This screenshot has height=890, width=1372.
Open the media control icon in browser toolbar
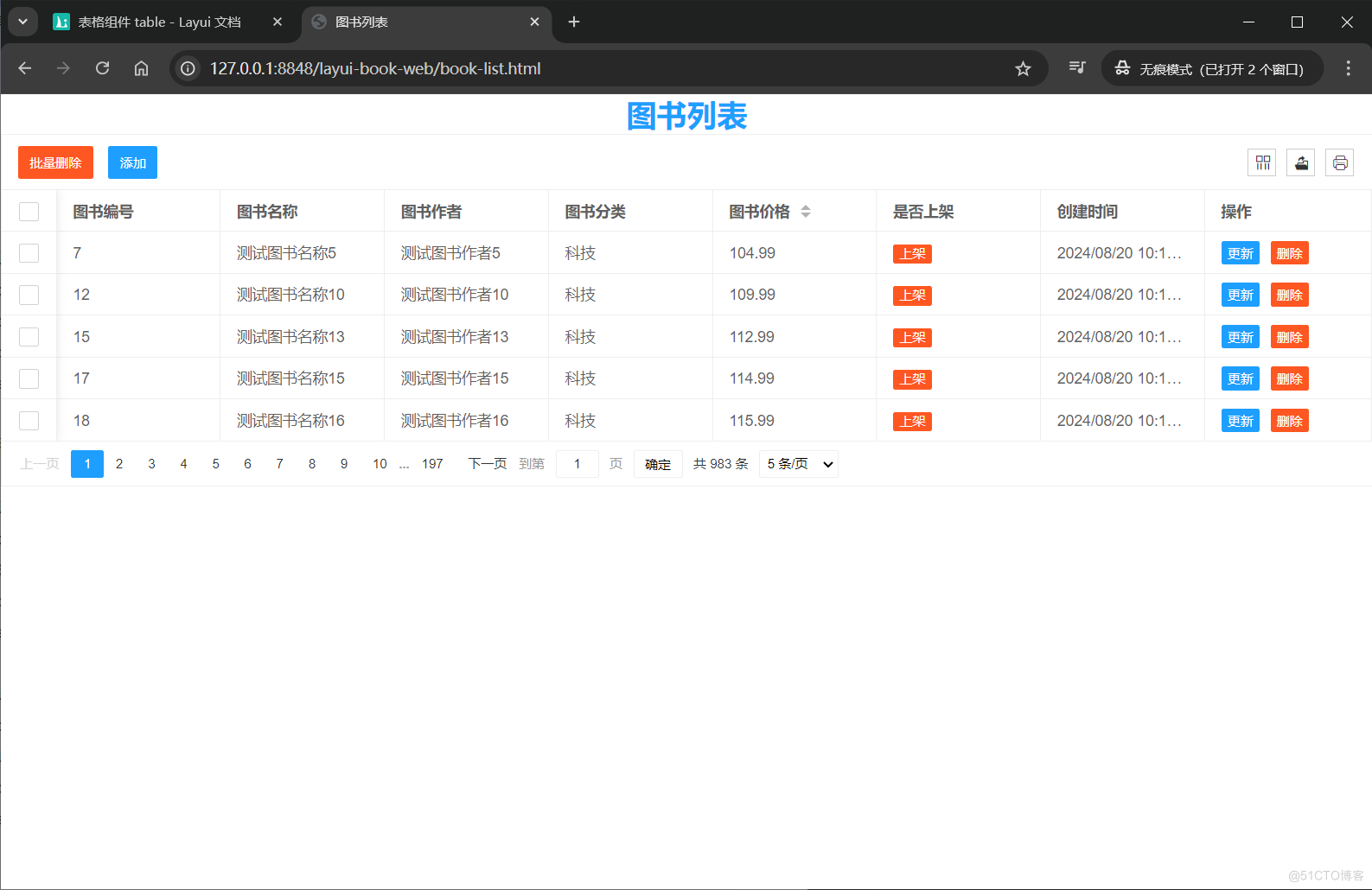1077,67
